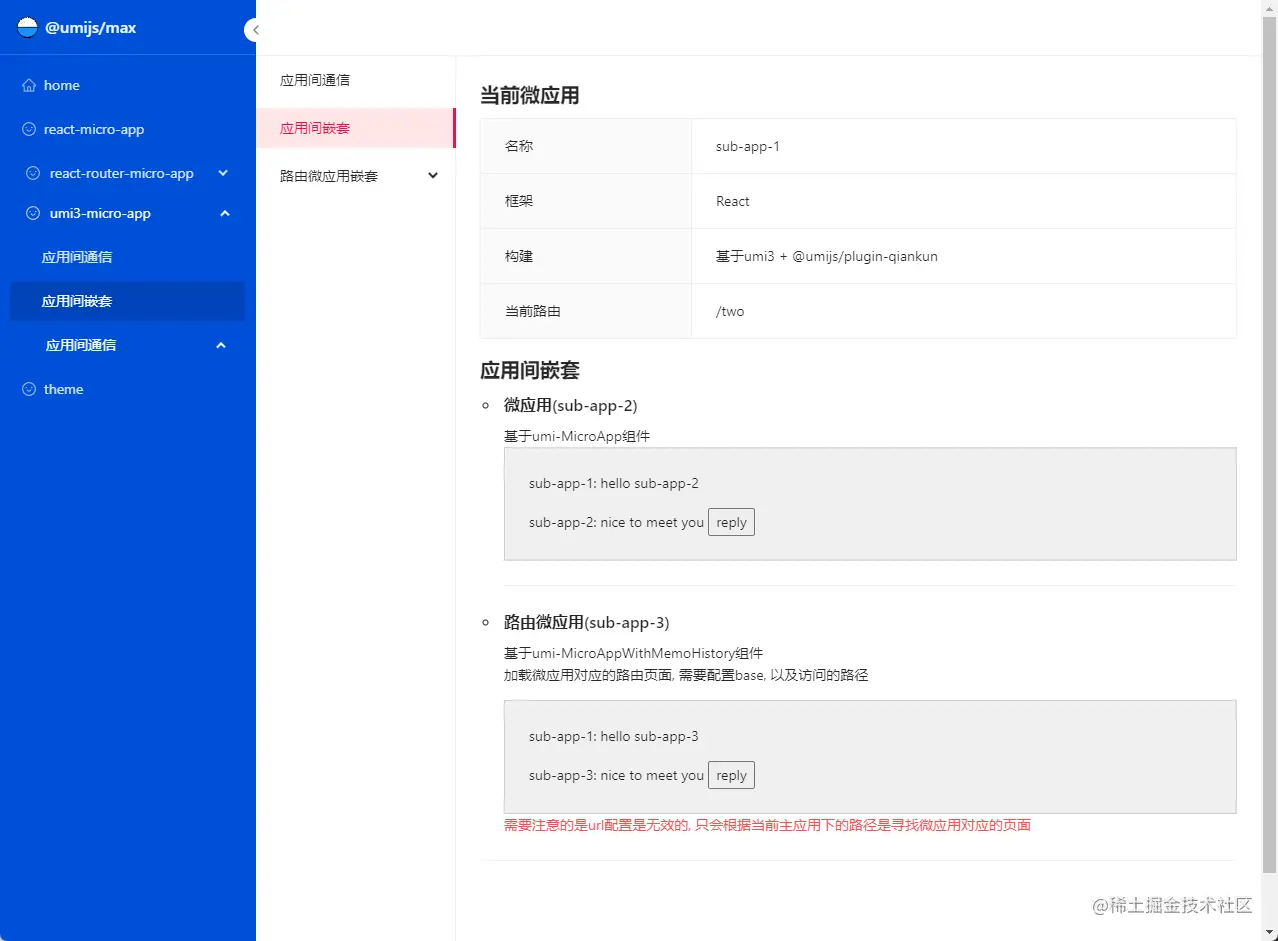The height and width of the screenshot is (941, 1278).
Task: Click the red warning text about url configuration
Action: click(x=765, y=824)
